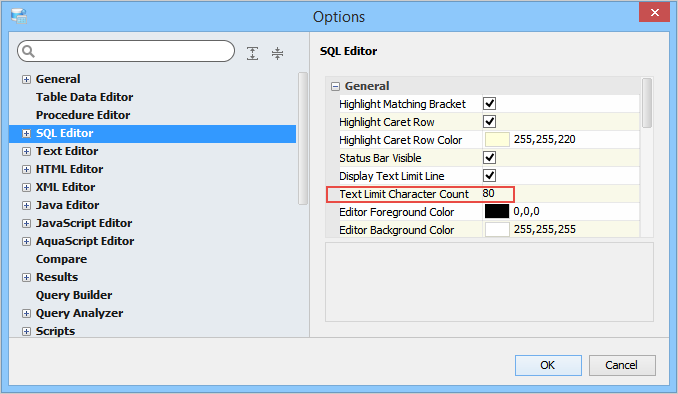Click the search magnifier icon

coord(29,51)
